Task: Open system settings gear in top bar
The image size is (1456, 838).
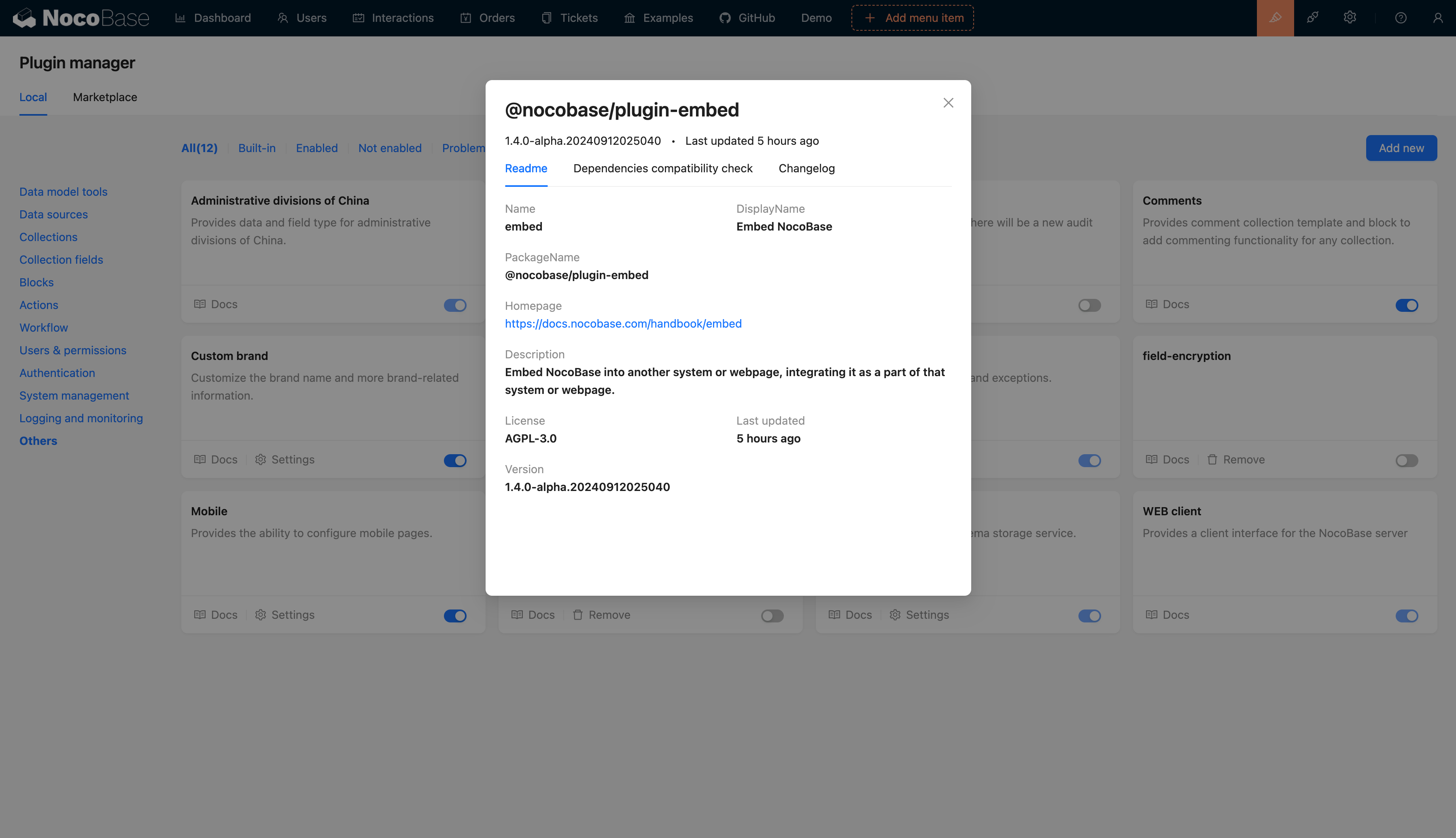Action: (1350, 18)
